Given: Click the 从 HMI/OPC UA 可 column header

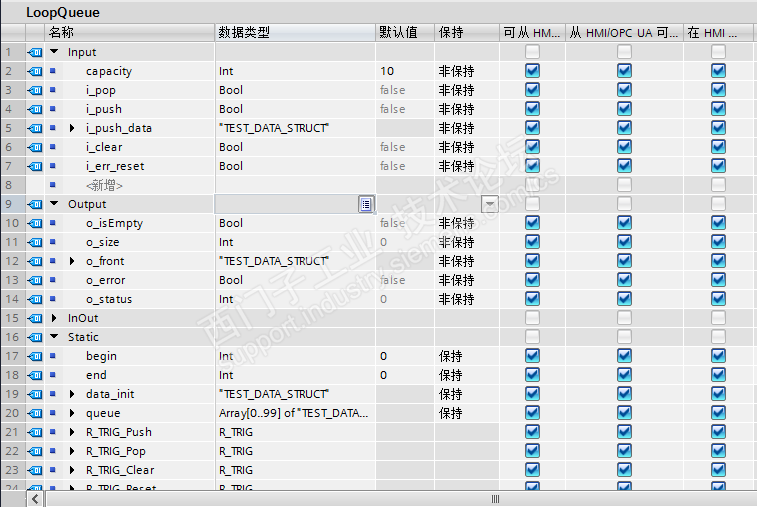Looking at the screenshot, I should point(624,32).
